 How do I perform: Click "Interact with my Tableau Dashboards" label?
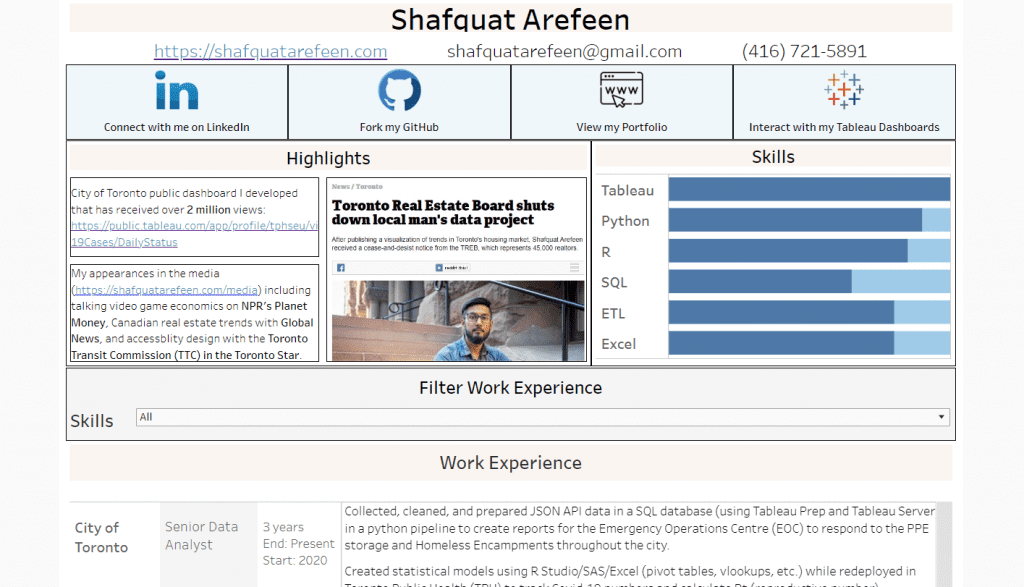click(844, 127)
